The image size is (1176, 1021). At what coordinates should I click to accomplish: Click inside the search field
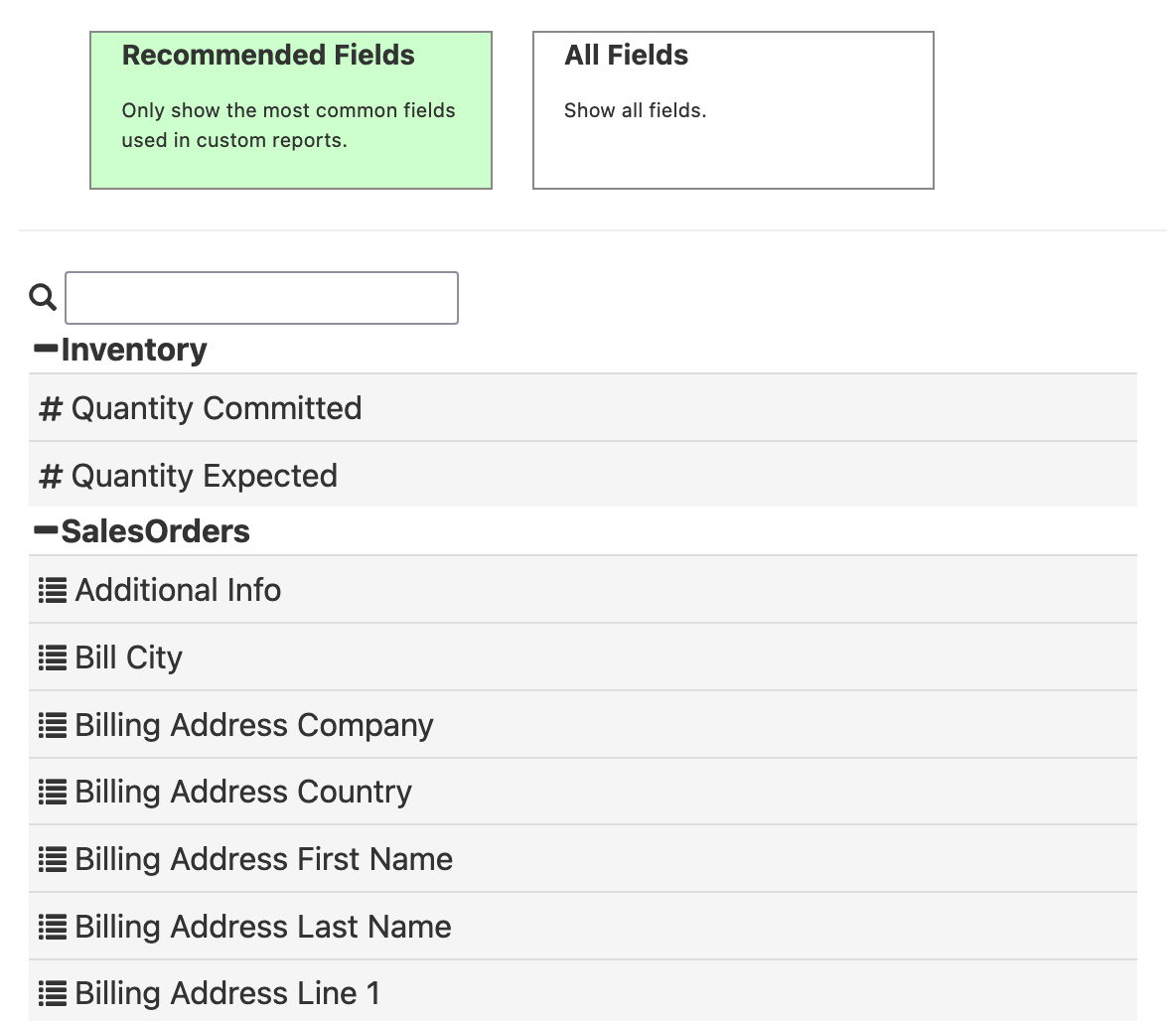click(260, 296)
